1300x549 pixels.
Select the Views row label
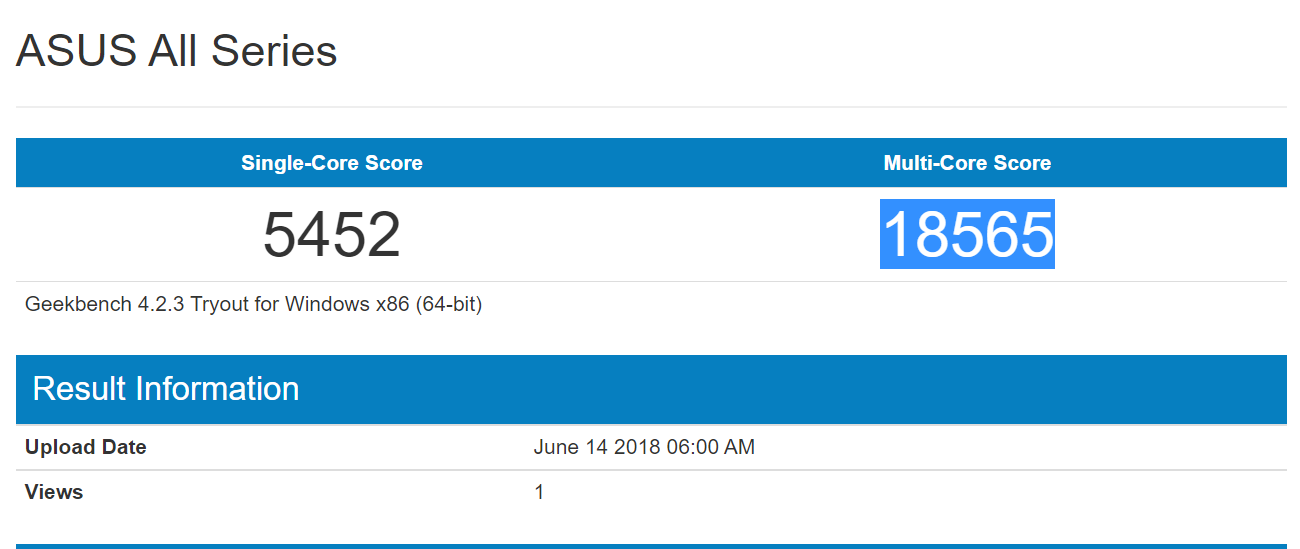54,492
